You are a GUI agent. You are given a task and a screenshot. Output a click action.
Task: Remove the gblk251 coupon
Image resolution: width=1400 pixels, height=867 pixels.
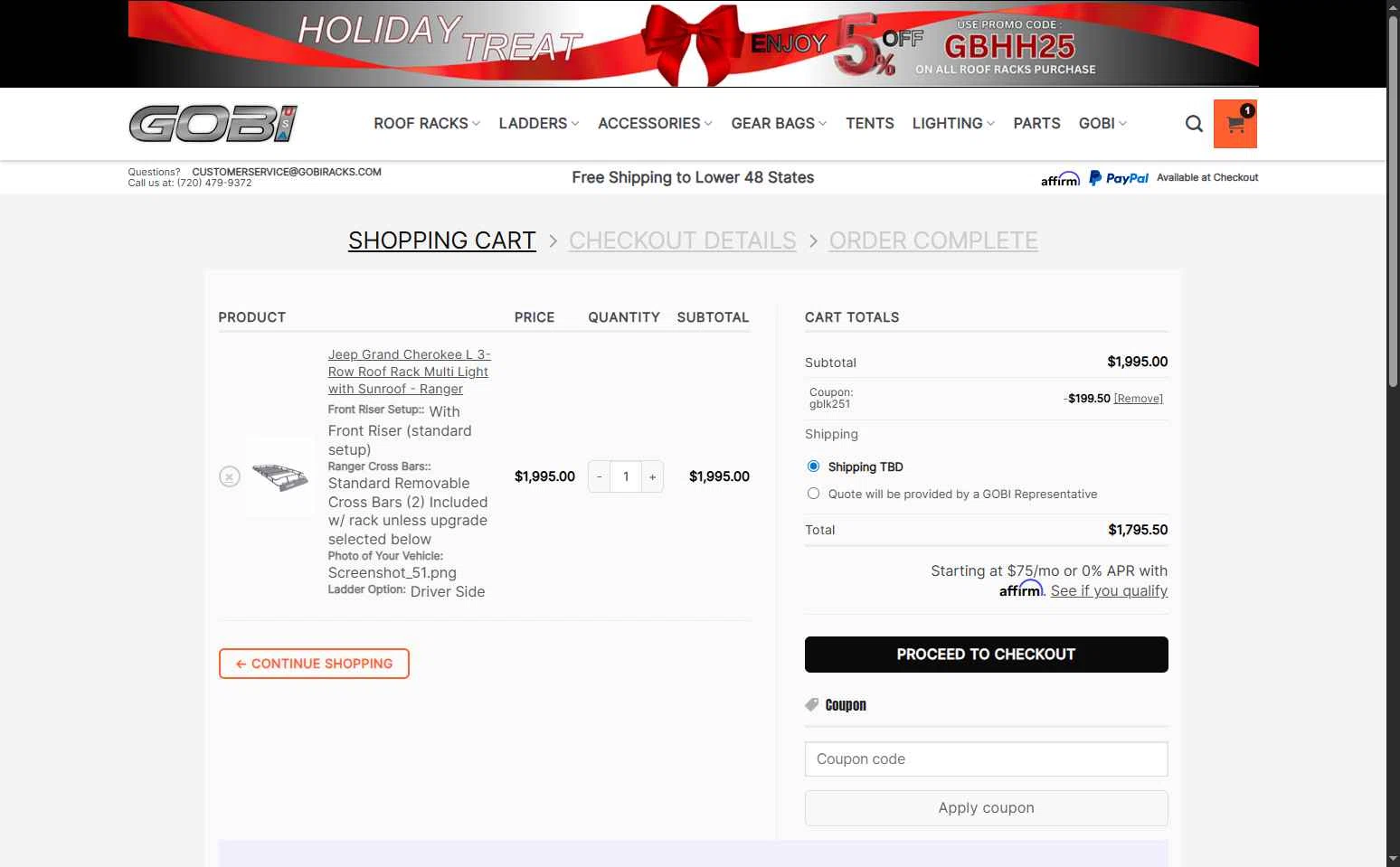[1139, 399]
